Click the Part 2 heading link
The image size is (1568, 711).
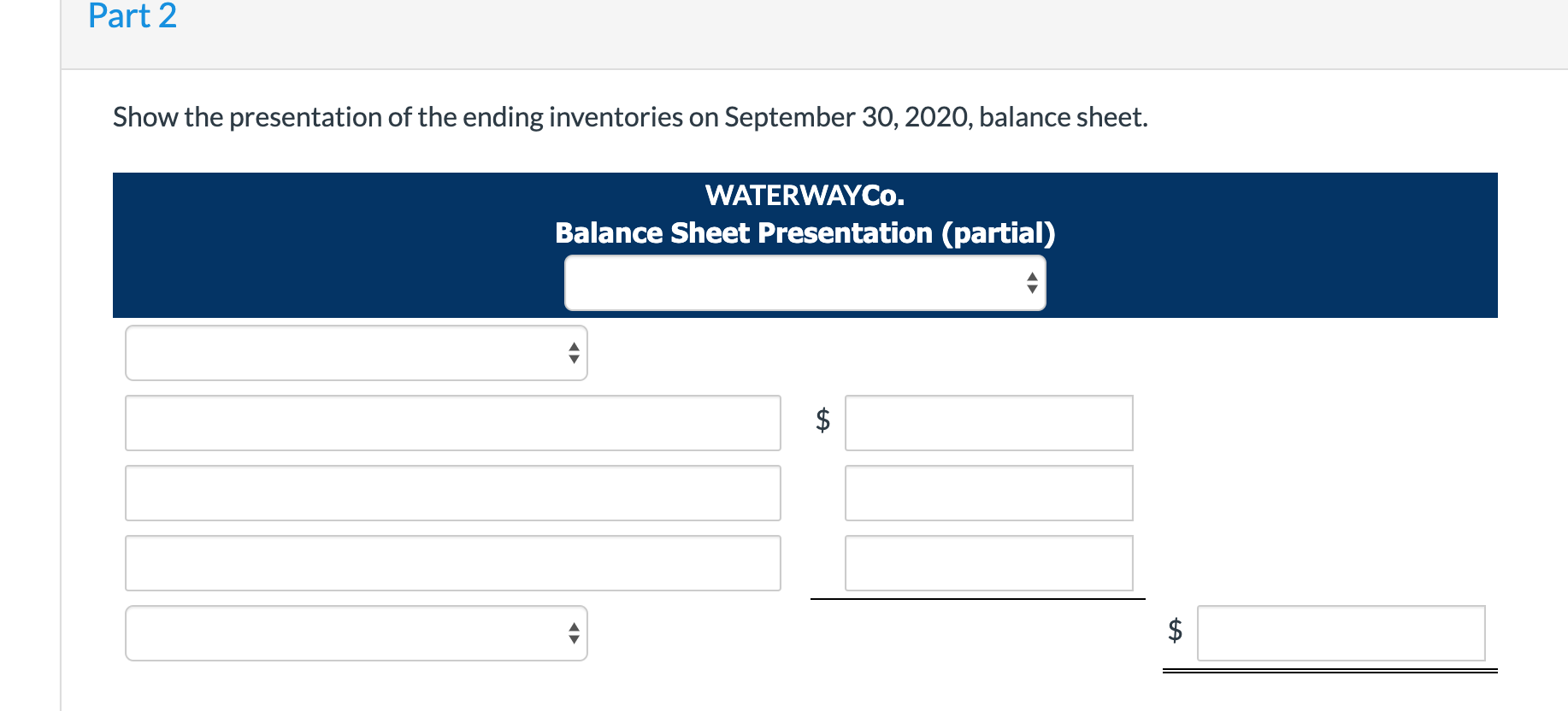(x=131, y=16)
